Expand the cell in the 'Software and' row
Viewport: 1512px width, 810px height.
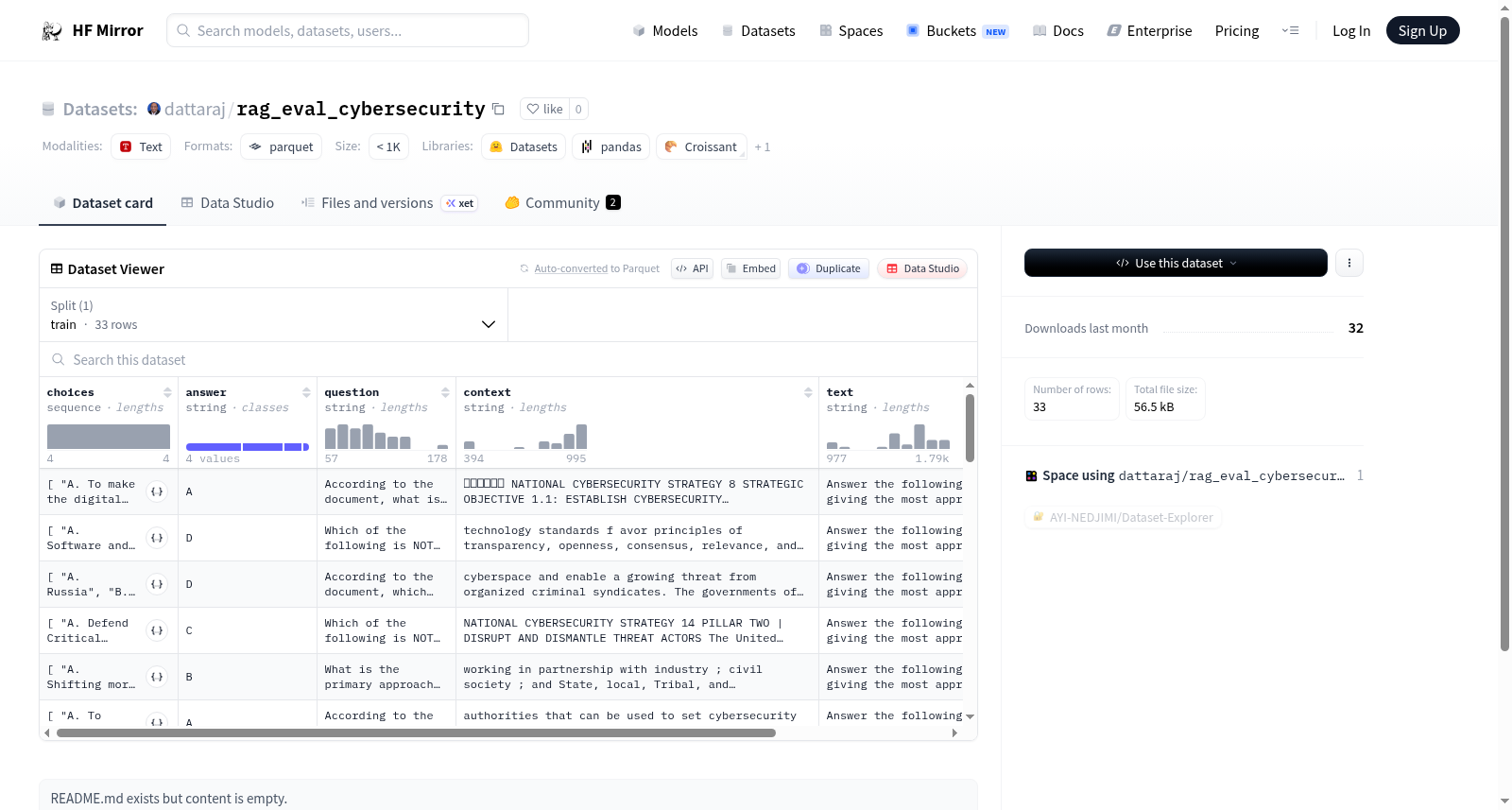tap(157, 538)
